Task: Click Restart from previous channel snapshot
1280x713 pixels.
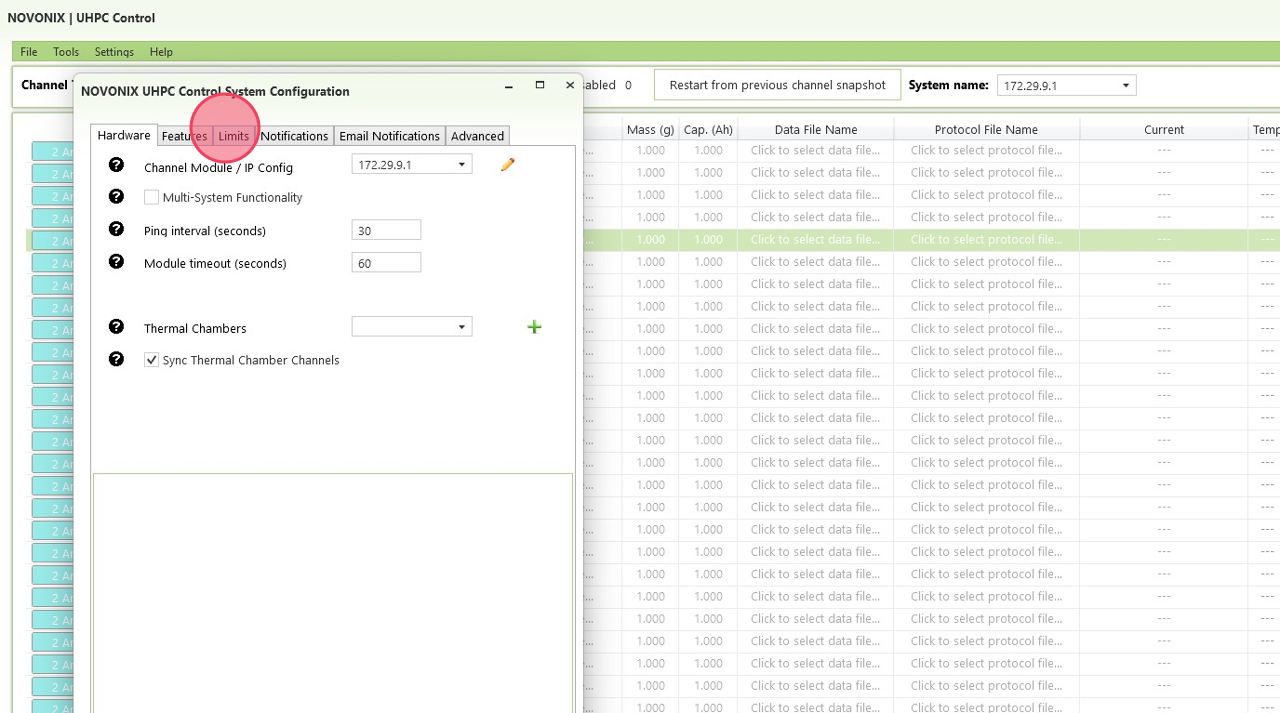Action: [777, 85]
